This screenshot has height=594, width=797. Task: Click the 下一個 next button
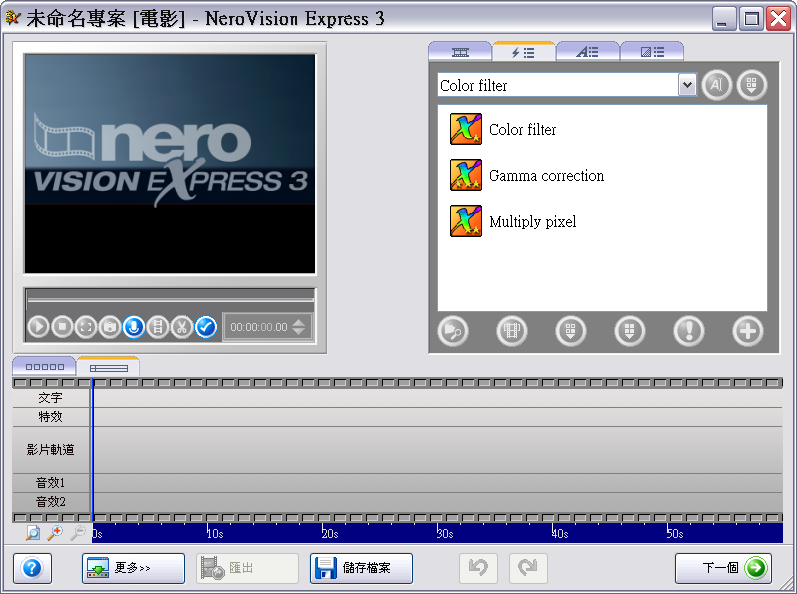tap(723, 568)
